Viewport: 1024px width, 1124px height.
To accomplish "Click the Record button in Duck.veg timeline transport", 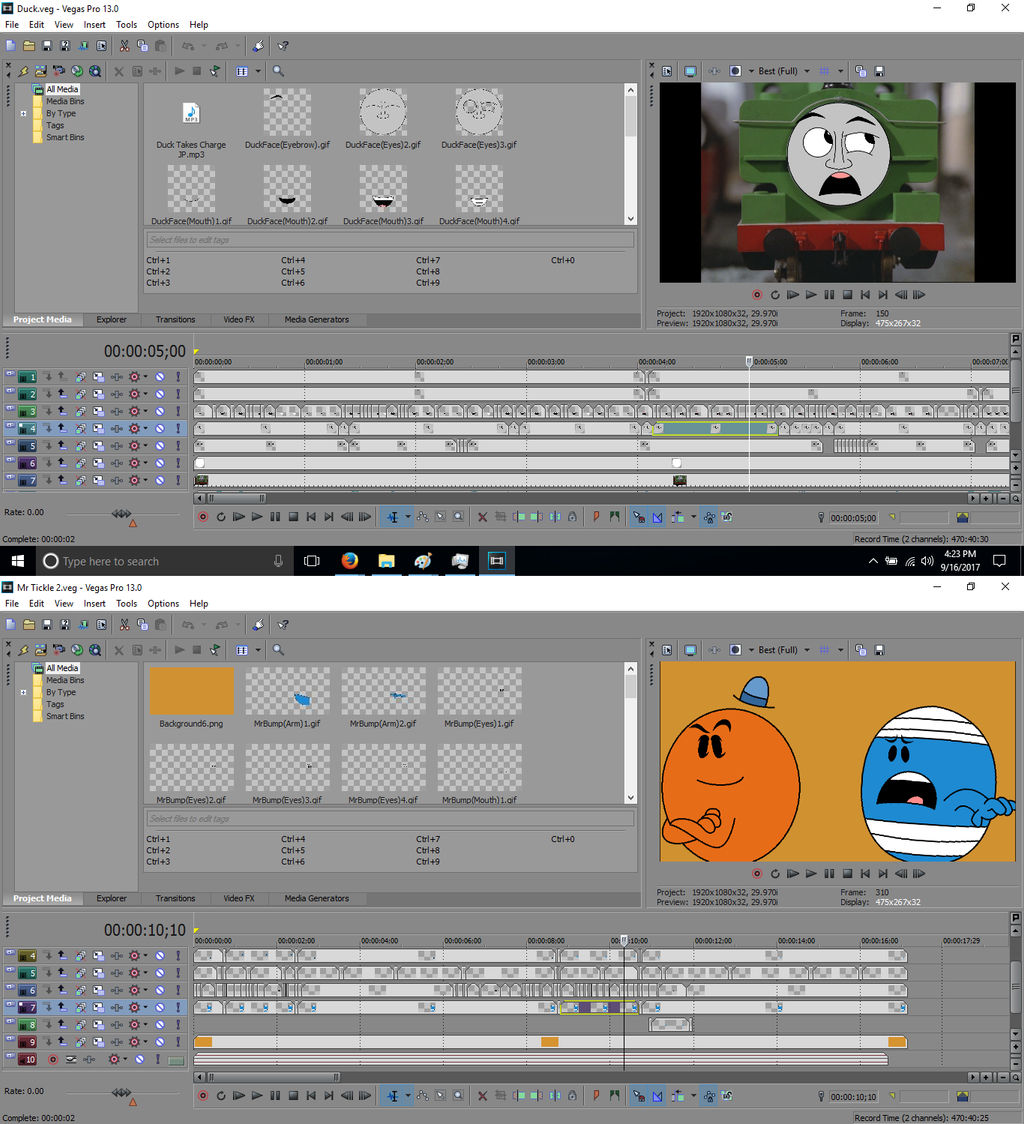I will (203, 517).
